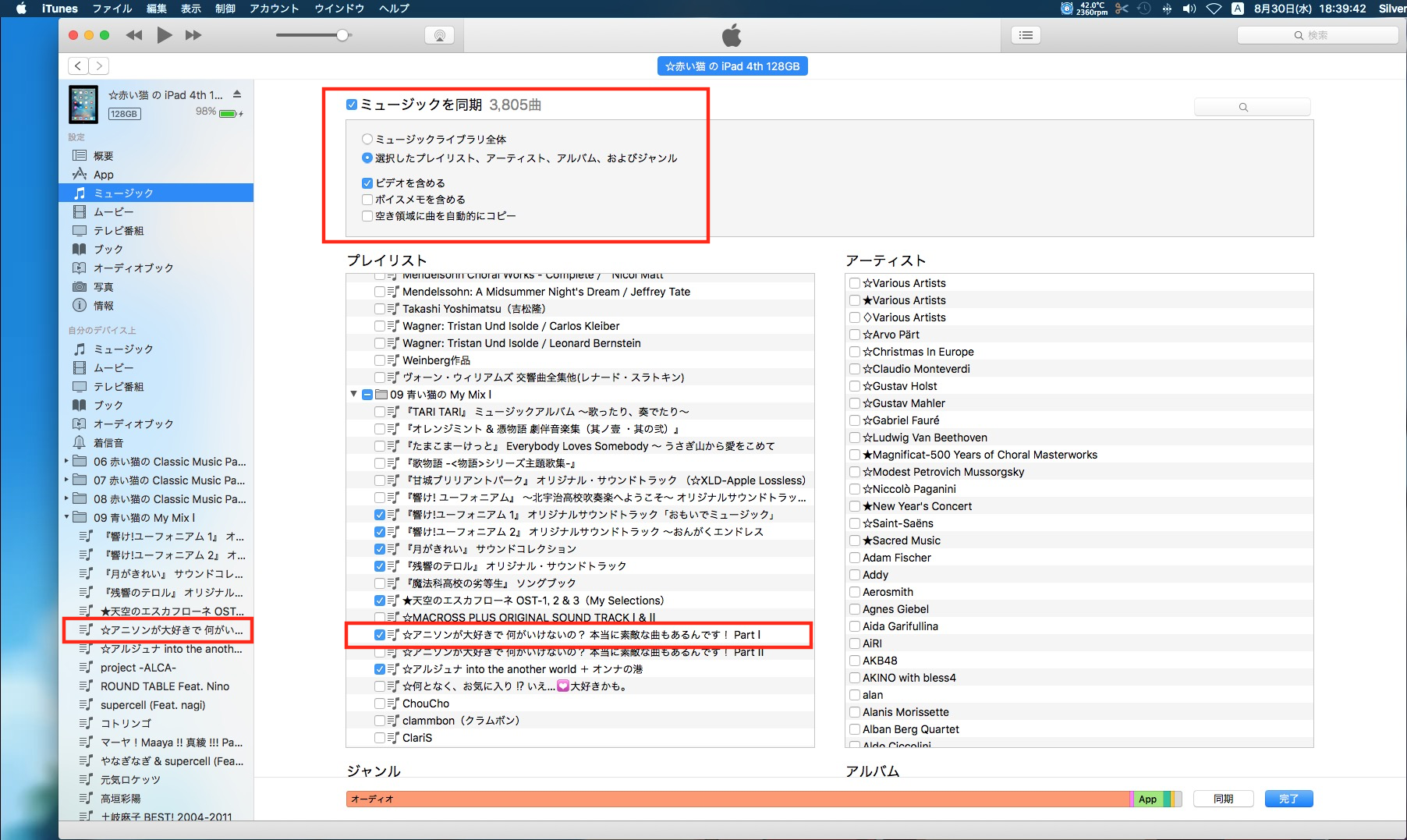Click the play button
The width and height of the screenshot is (1407, 840).
(x=164, y=35)
